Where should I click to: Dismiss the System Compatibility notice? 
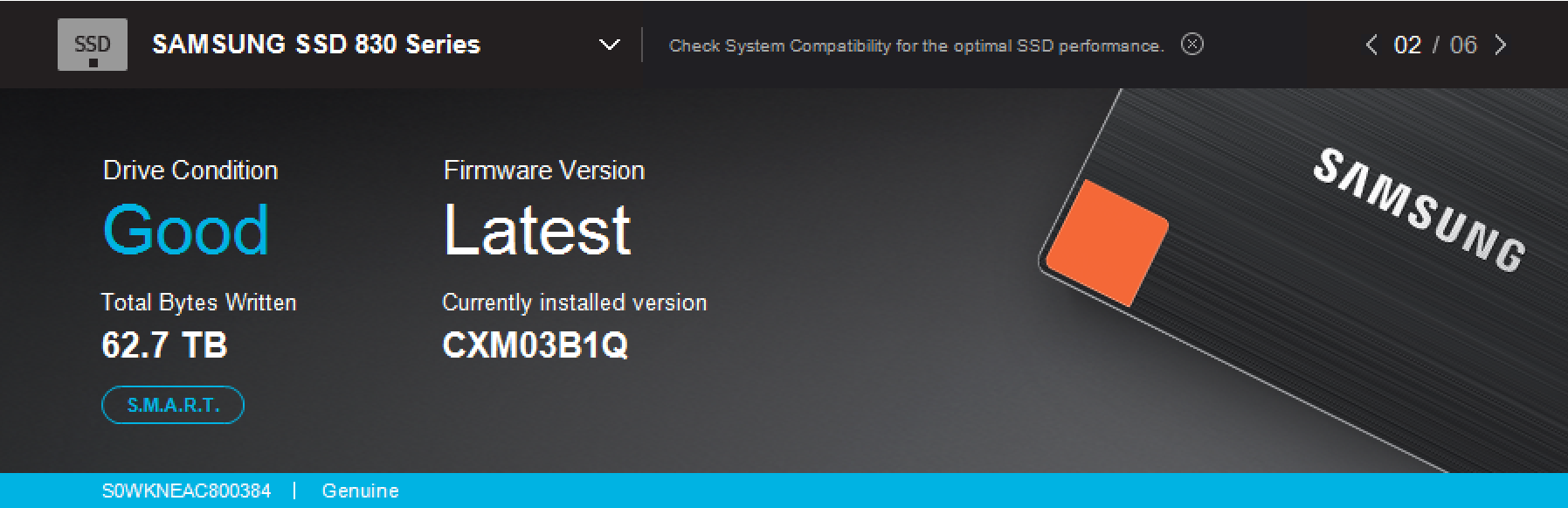pyautogui.click(x=1192, y=45)
